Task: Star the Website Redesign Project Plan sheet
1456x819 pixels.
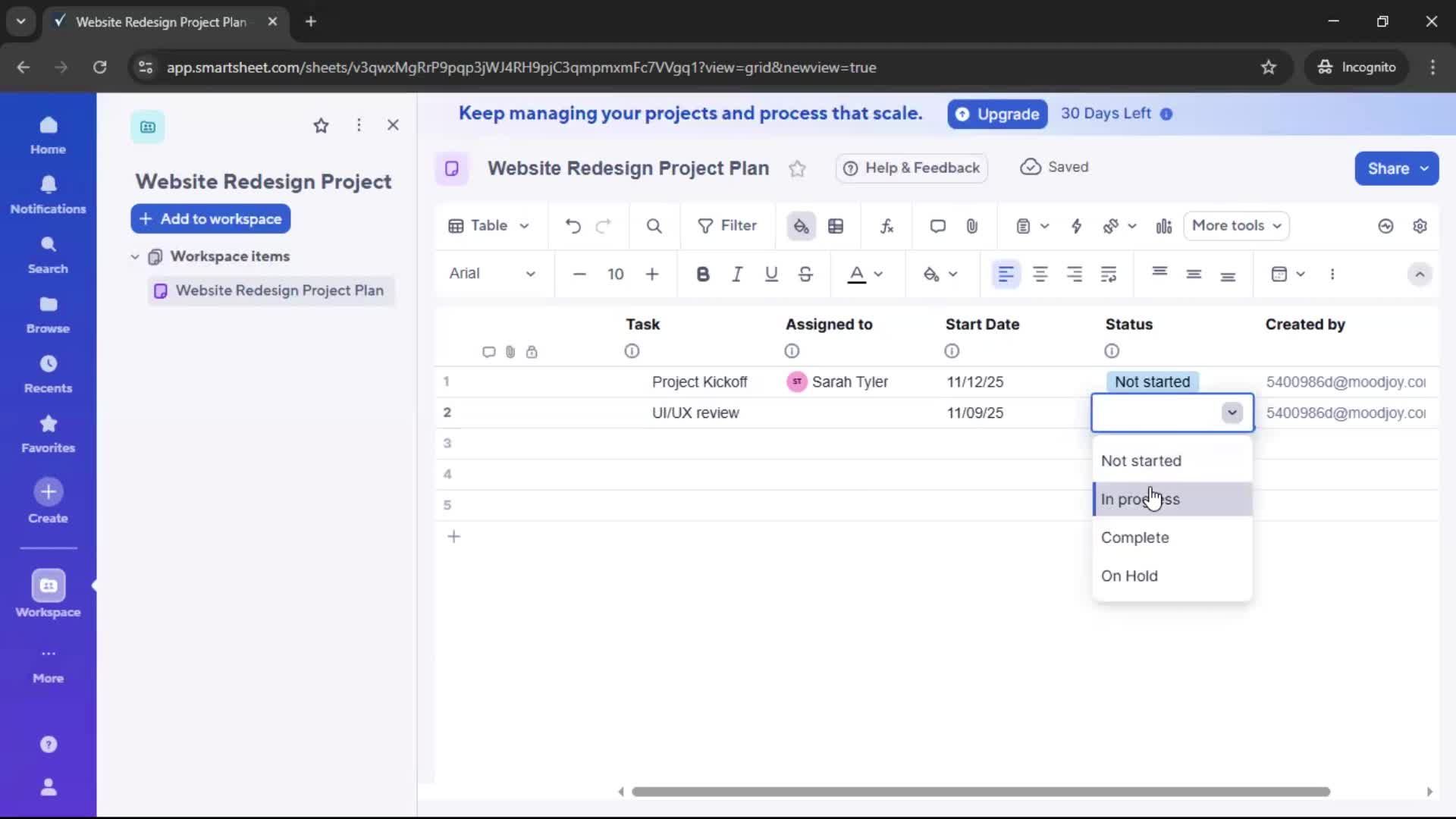Action: (797, 168)
